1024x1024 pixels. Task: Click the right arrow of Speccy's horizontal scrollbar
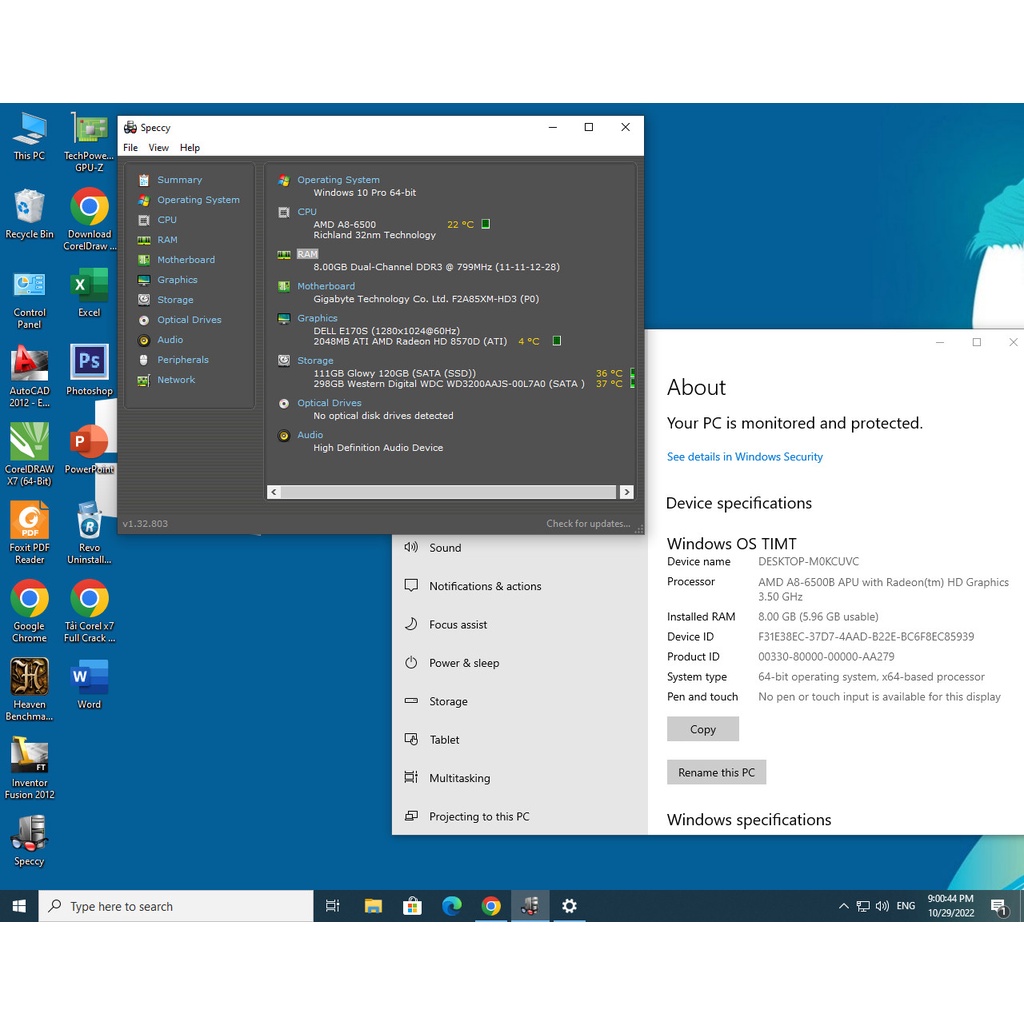pyautogui.click(x=626, y=492)
